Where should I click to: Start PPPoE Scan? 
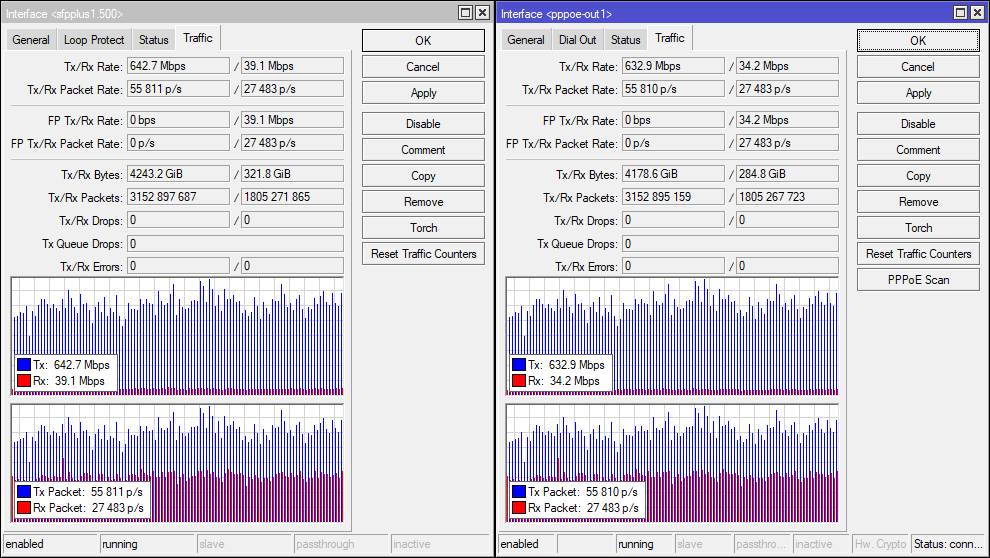pos(918,280)
